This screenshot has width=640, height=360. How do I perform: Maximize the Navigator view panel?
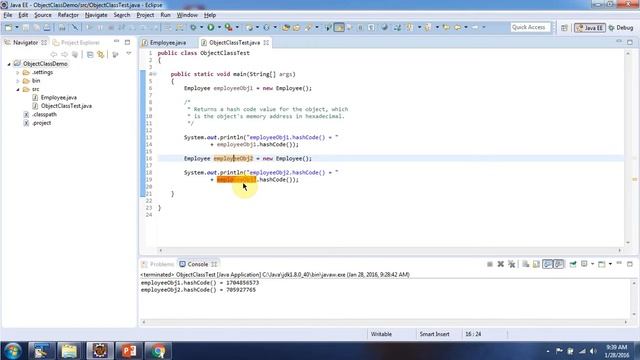coord(127,42)
